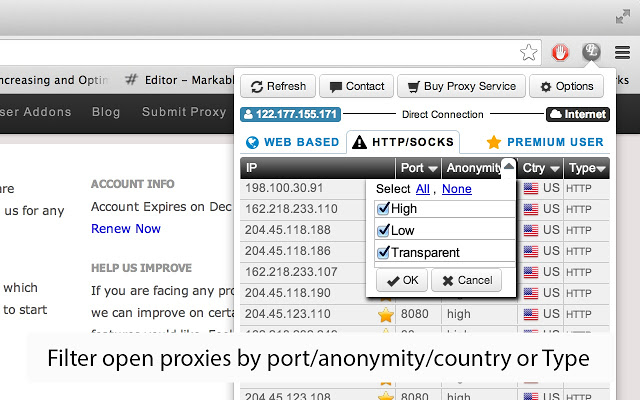The width and height of the screenshot is (640, 400).
Task: Uncheck the Low anonymity checkbox
Action: pos(383,231)
